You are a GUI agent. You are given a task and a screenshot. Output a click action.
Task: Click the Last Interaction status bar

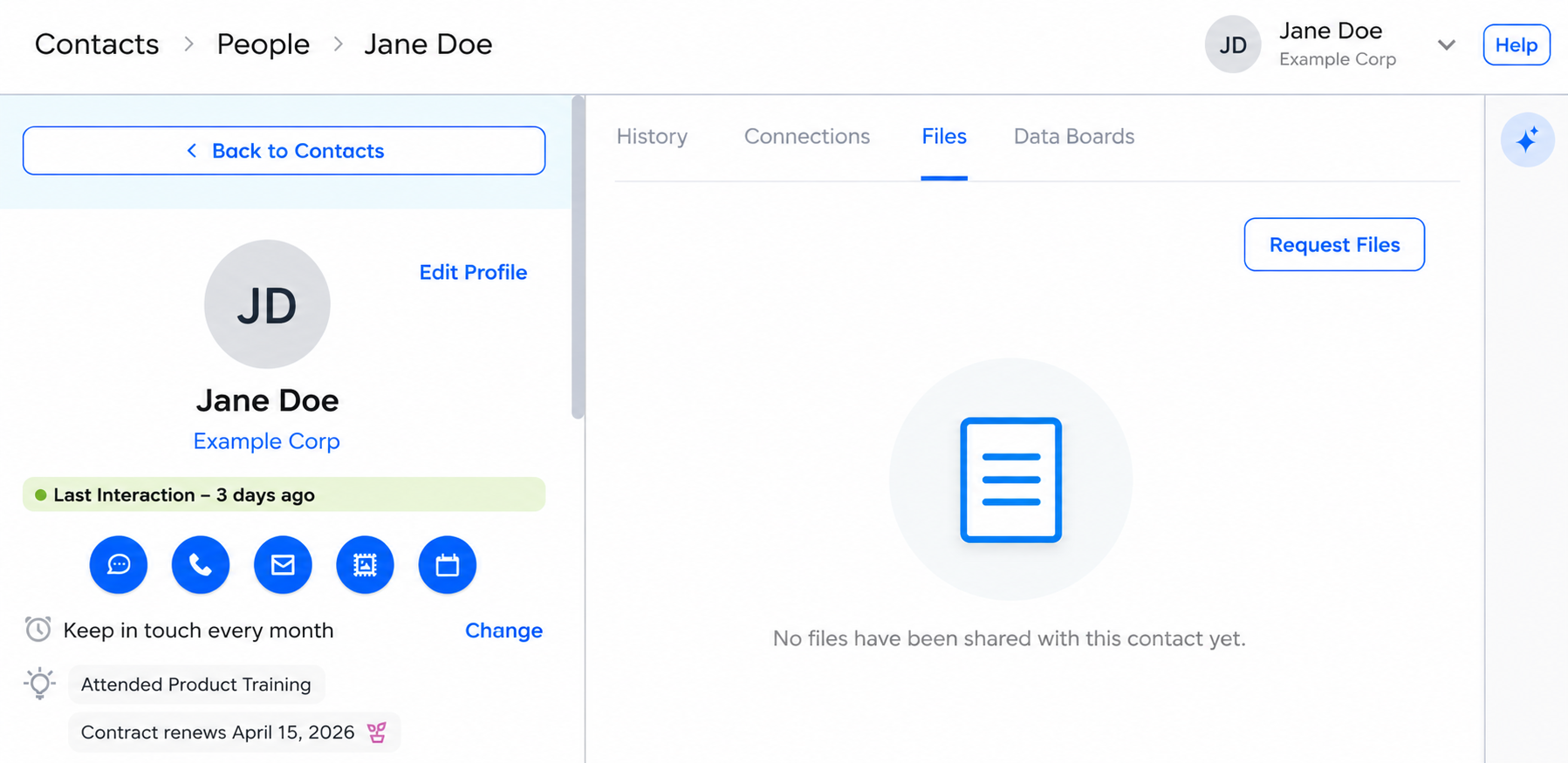[284, 494]
